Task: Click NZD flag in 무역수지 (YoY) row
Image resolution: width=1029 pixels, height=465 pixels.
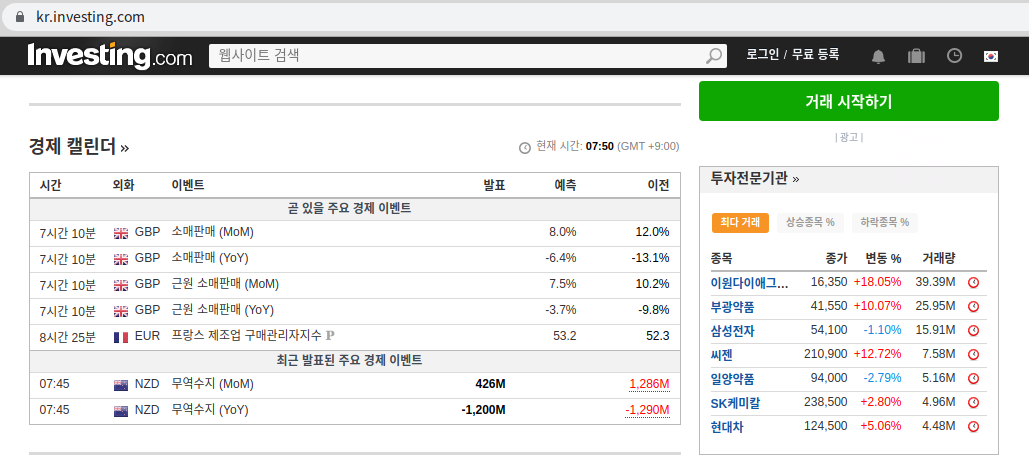Action: [121, 411]
